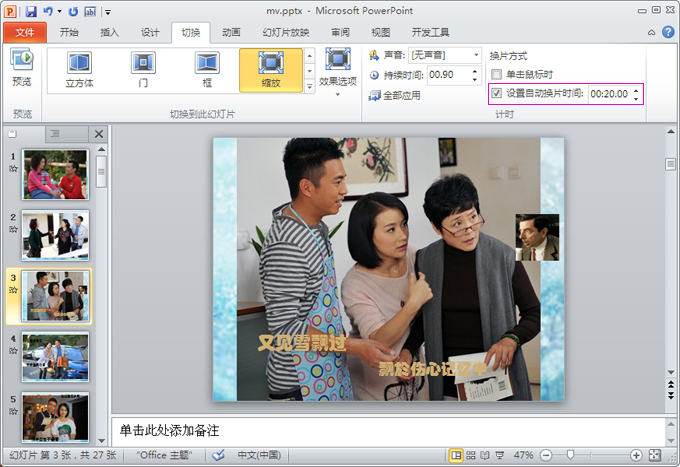
Task: Click the 预览 transition preview button
Action: (x=22, y=68)
